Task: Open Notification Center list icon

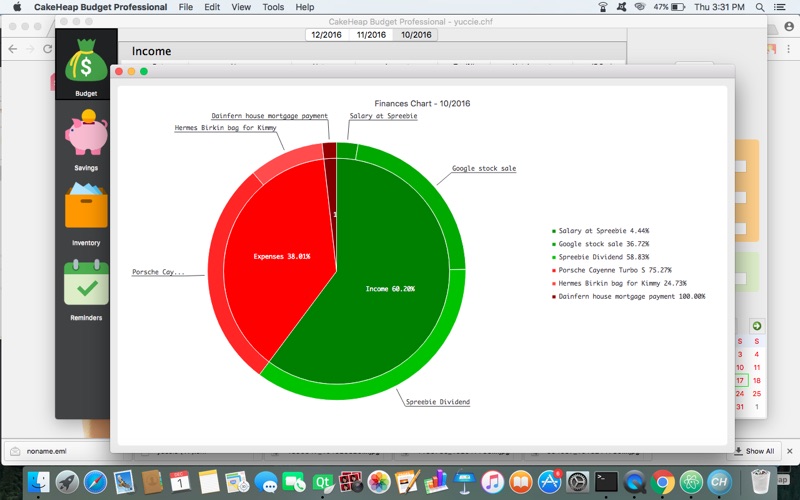Action: tap(780, 7)
